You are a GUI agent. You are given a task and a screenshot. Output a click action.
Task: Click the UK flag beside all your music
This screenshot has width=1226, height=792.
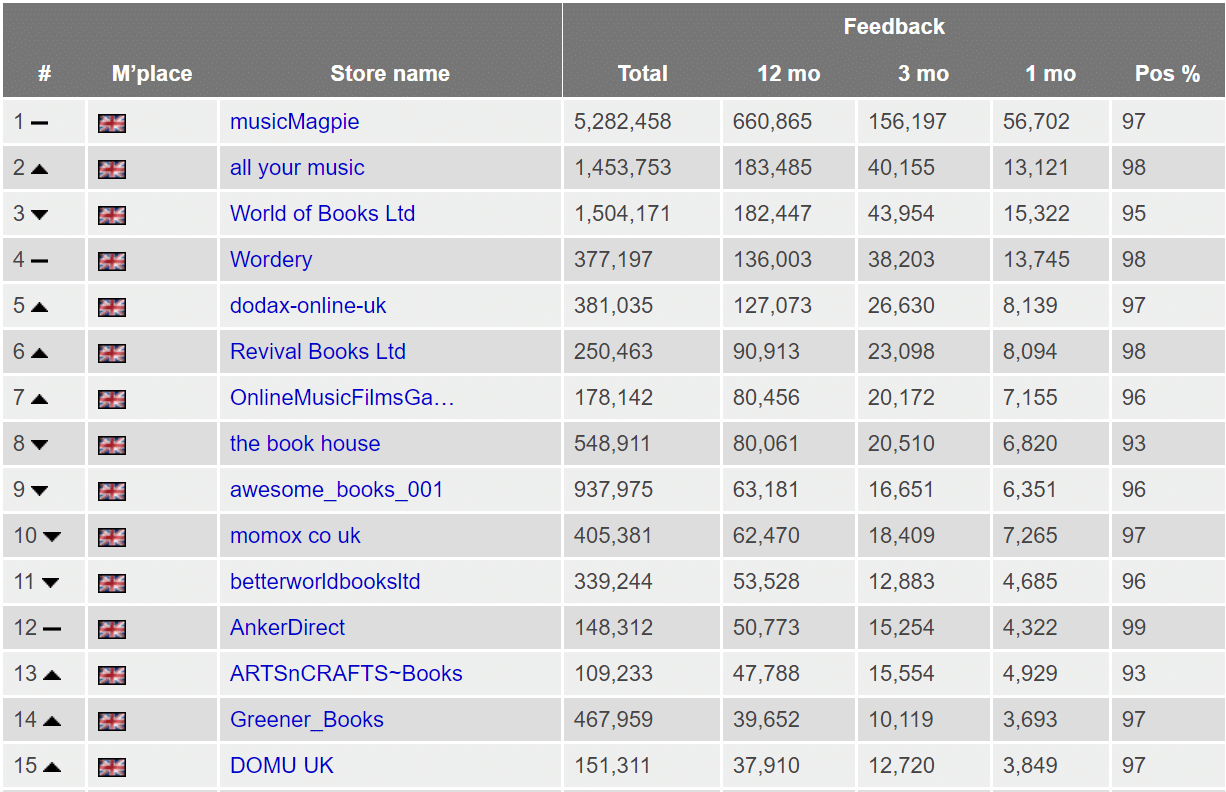pyautogui.click(x=112, y=169)
